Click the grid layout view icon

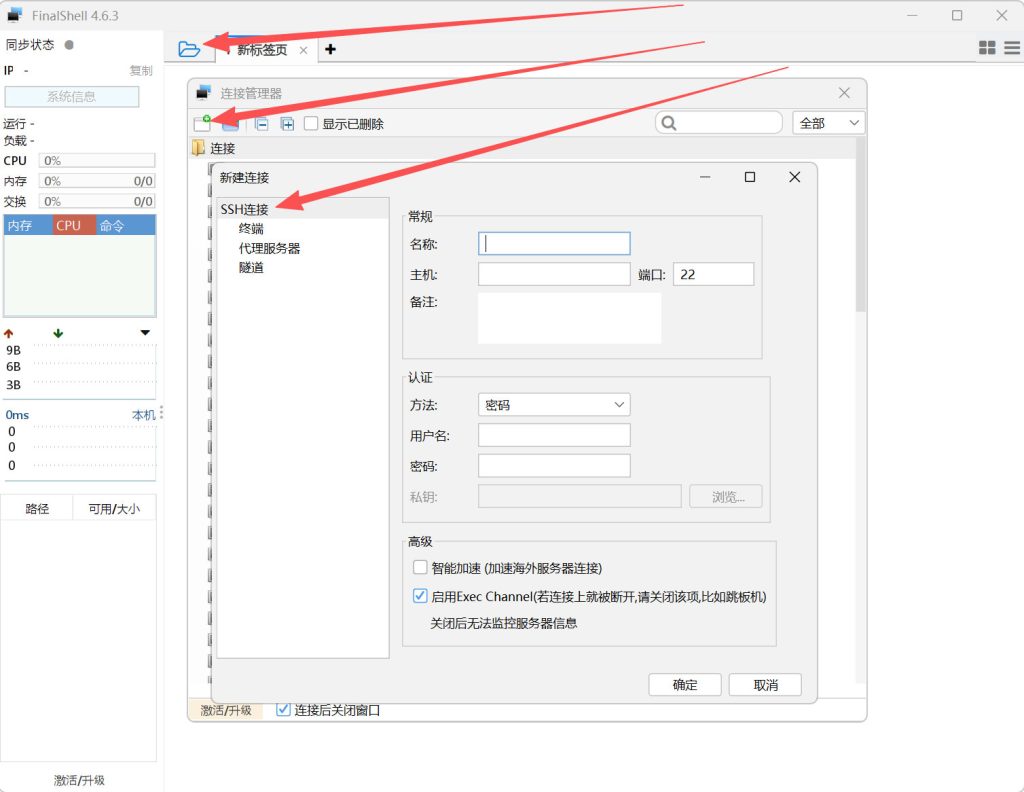click(x=987, y=48)
